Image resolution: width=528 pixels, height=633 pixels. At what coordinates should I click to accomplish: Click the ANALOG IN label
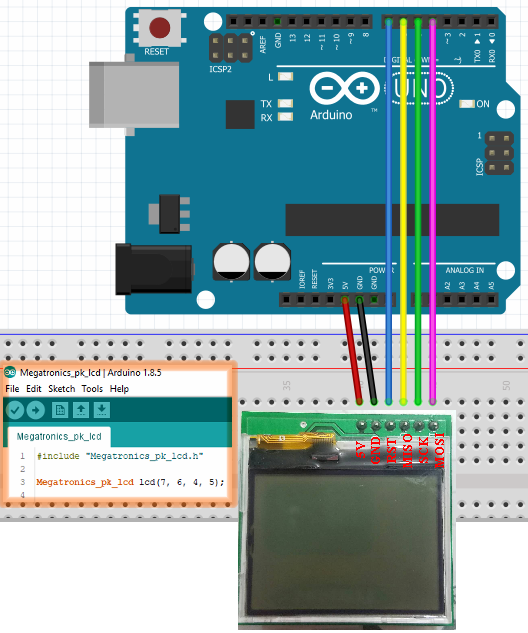tap(465, 270)
